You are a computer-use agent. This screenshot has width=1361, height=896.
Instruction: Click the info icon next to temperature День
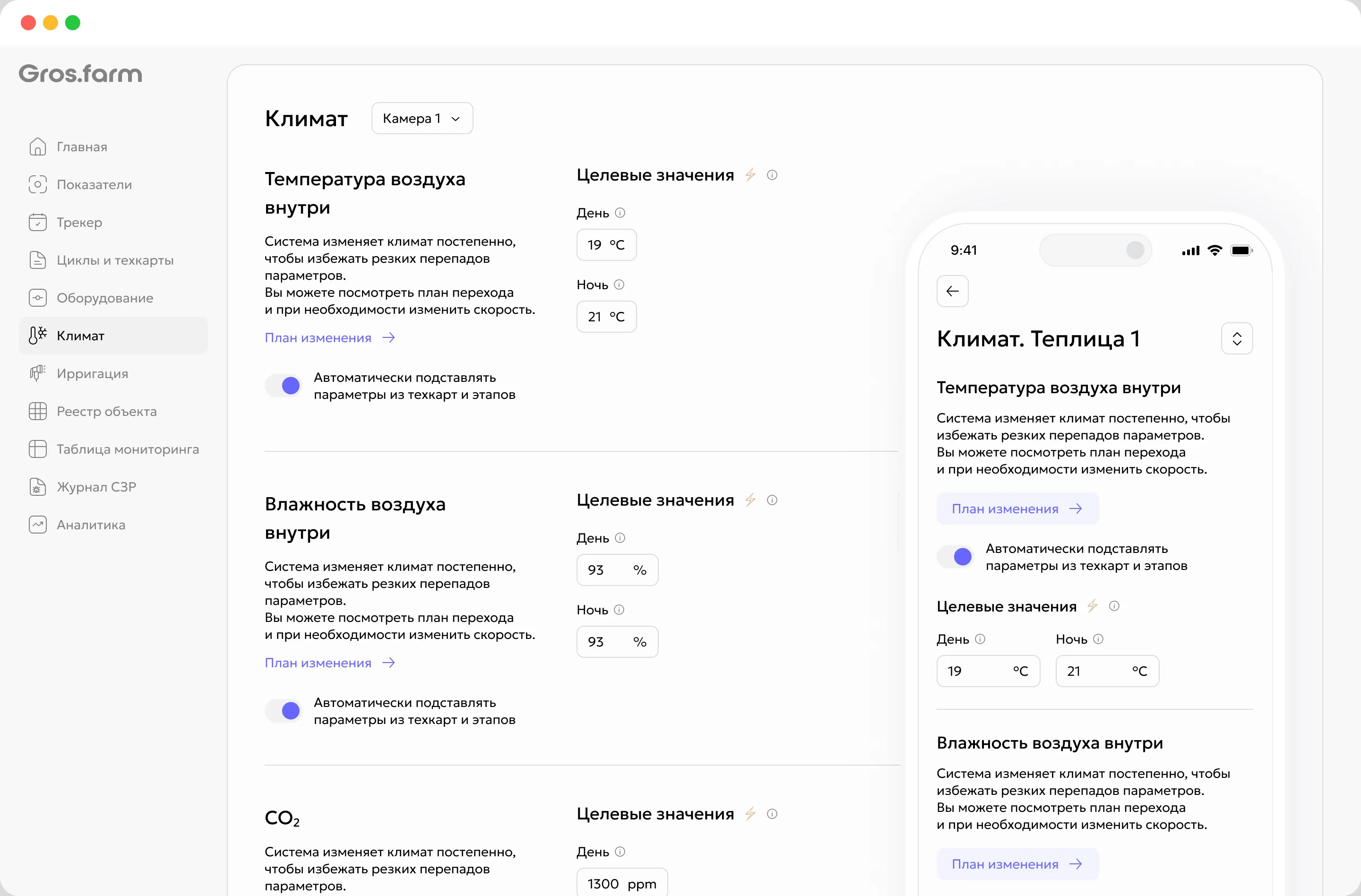click(x=620, y=213)
